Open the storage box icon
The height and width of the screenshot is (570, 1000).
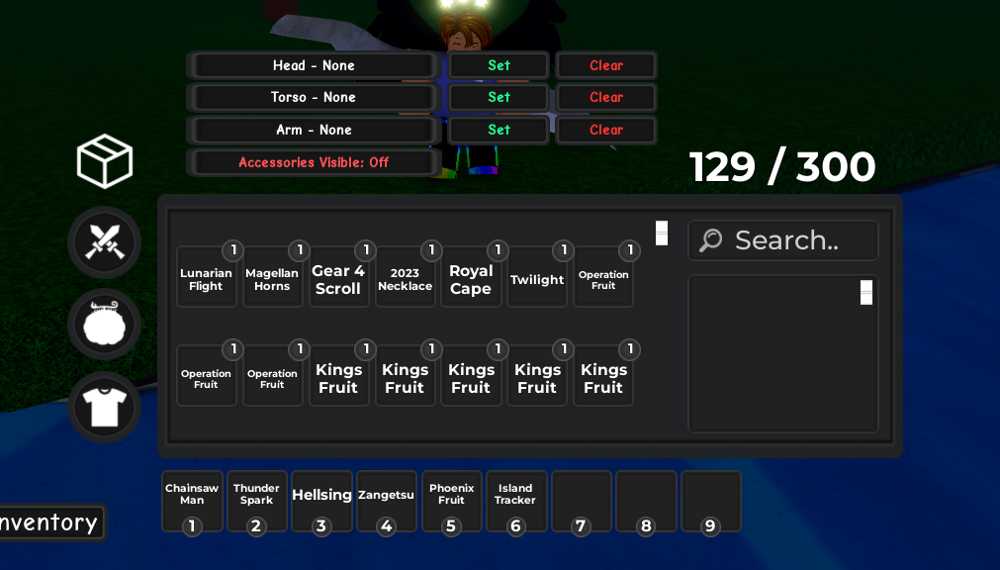tap(105, 161)
